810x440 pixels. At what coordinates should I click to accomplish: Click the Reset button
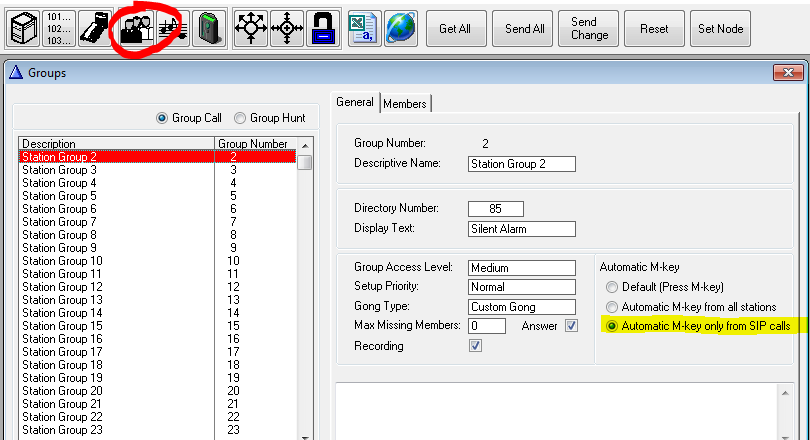point(654,28)
